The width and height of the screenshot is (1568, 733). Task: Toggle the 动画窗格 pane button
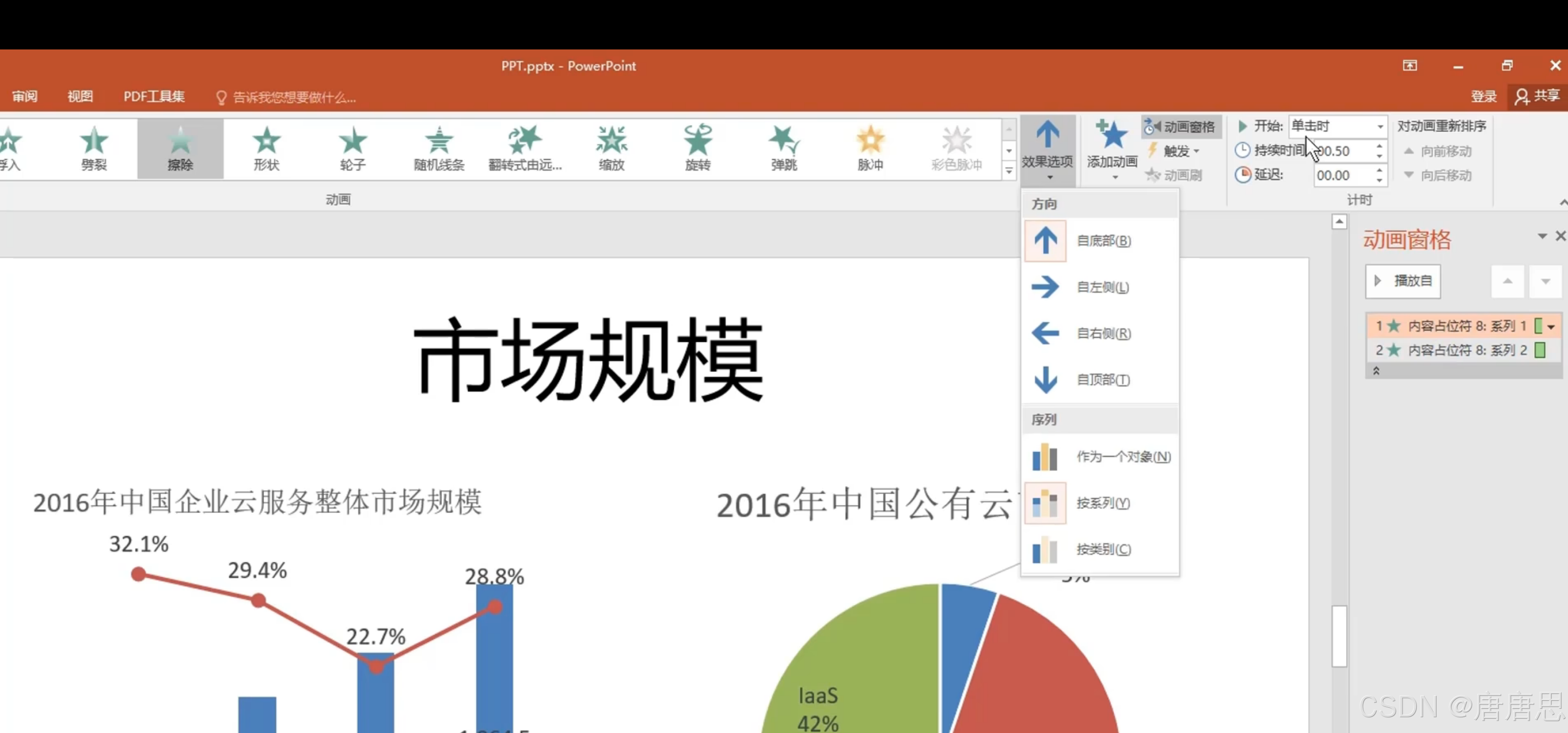(1180, 127)
